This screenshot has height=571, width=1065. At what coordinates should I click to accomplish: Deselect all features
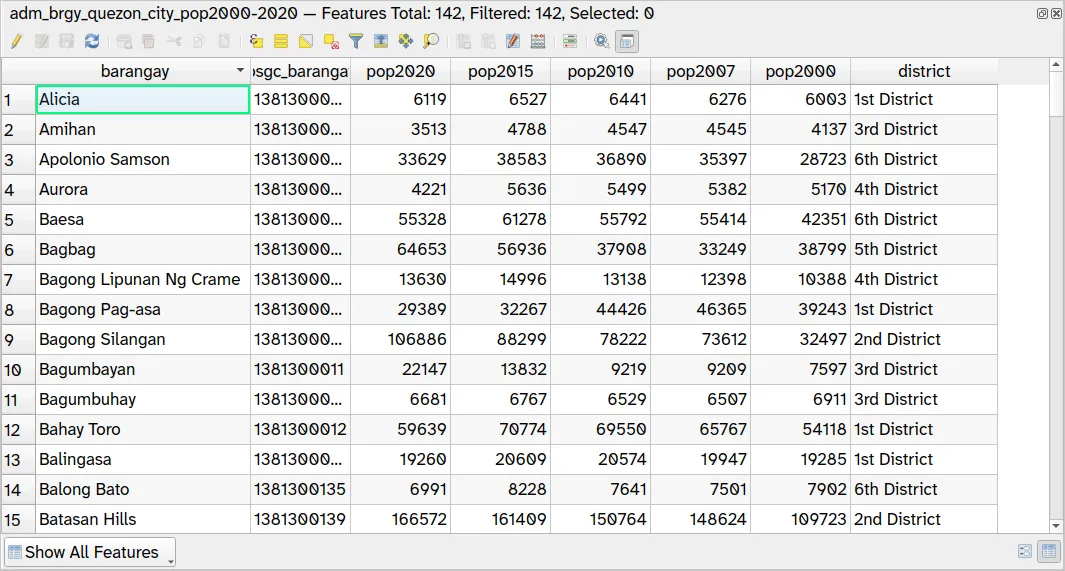click(x=331, y=41)
